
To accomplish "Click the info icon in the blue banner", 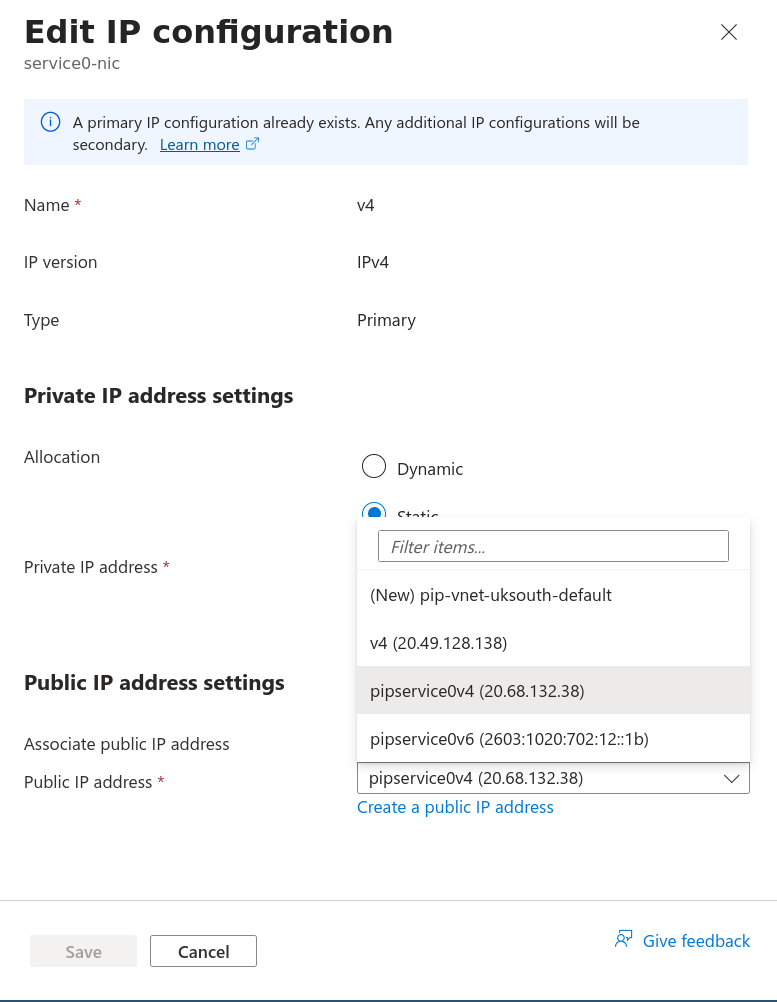I will click(50, 122).
